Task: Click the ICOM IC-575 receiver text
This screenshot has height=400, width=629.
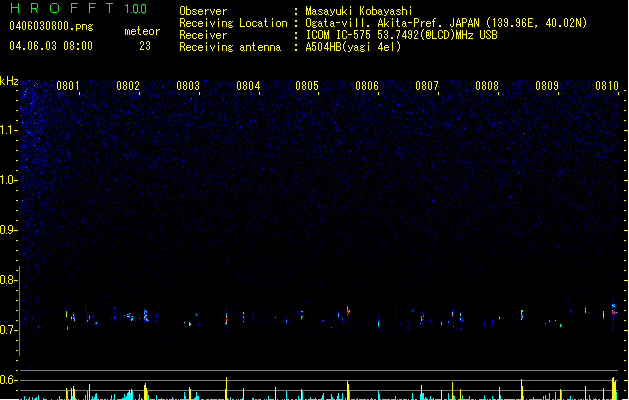Action: 401,35
